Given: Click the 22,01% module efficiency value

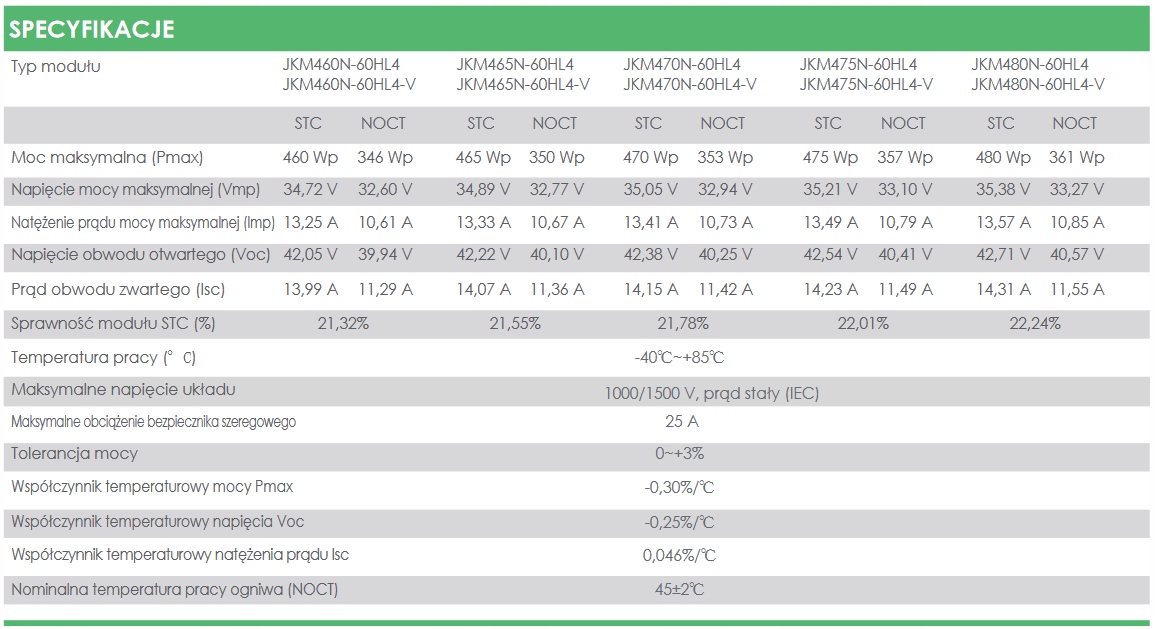Looking at the screenshot, I should [863, 323].
